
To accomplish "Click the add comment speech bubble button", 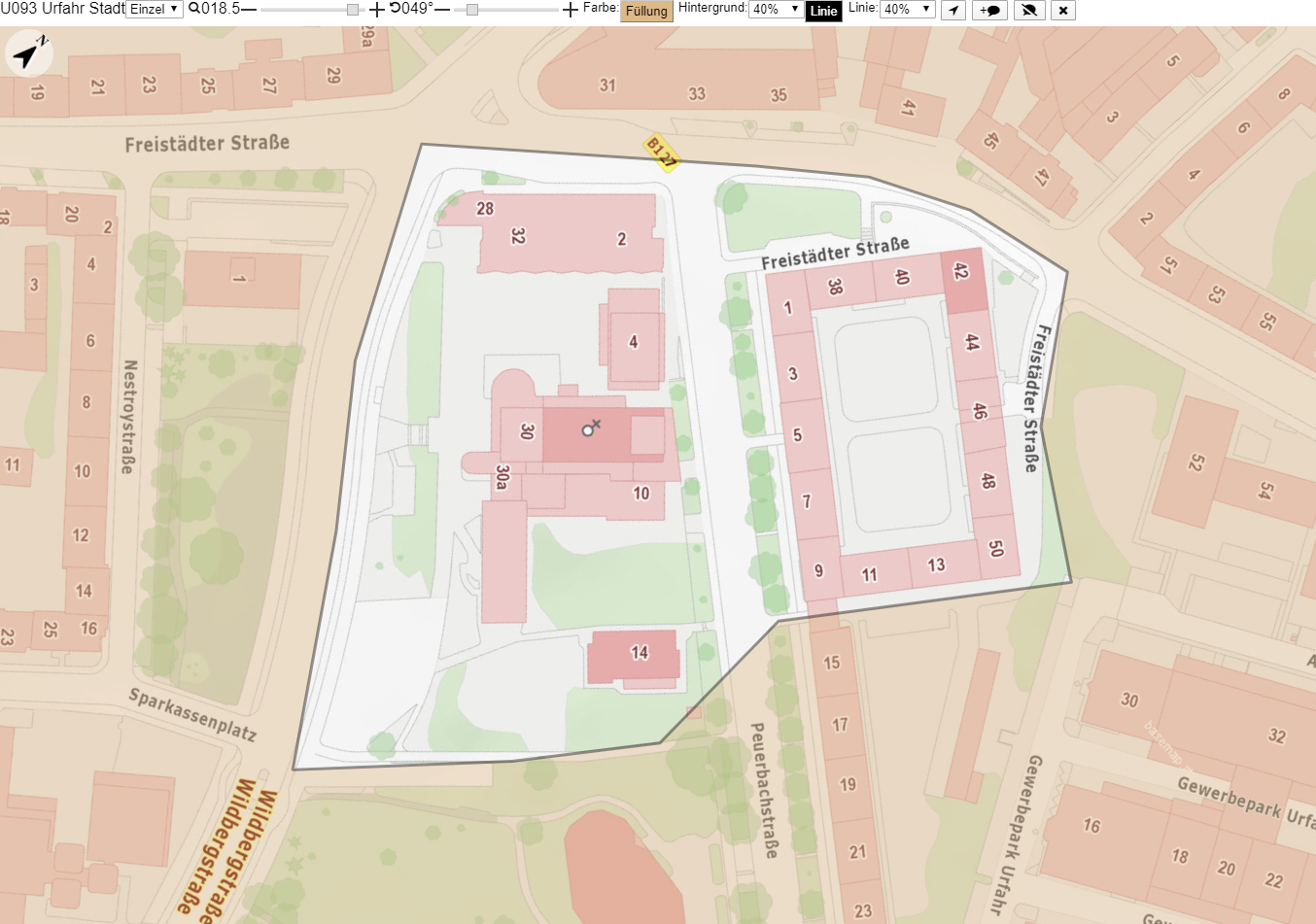I will [989, 10].
